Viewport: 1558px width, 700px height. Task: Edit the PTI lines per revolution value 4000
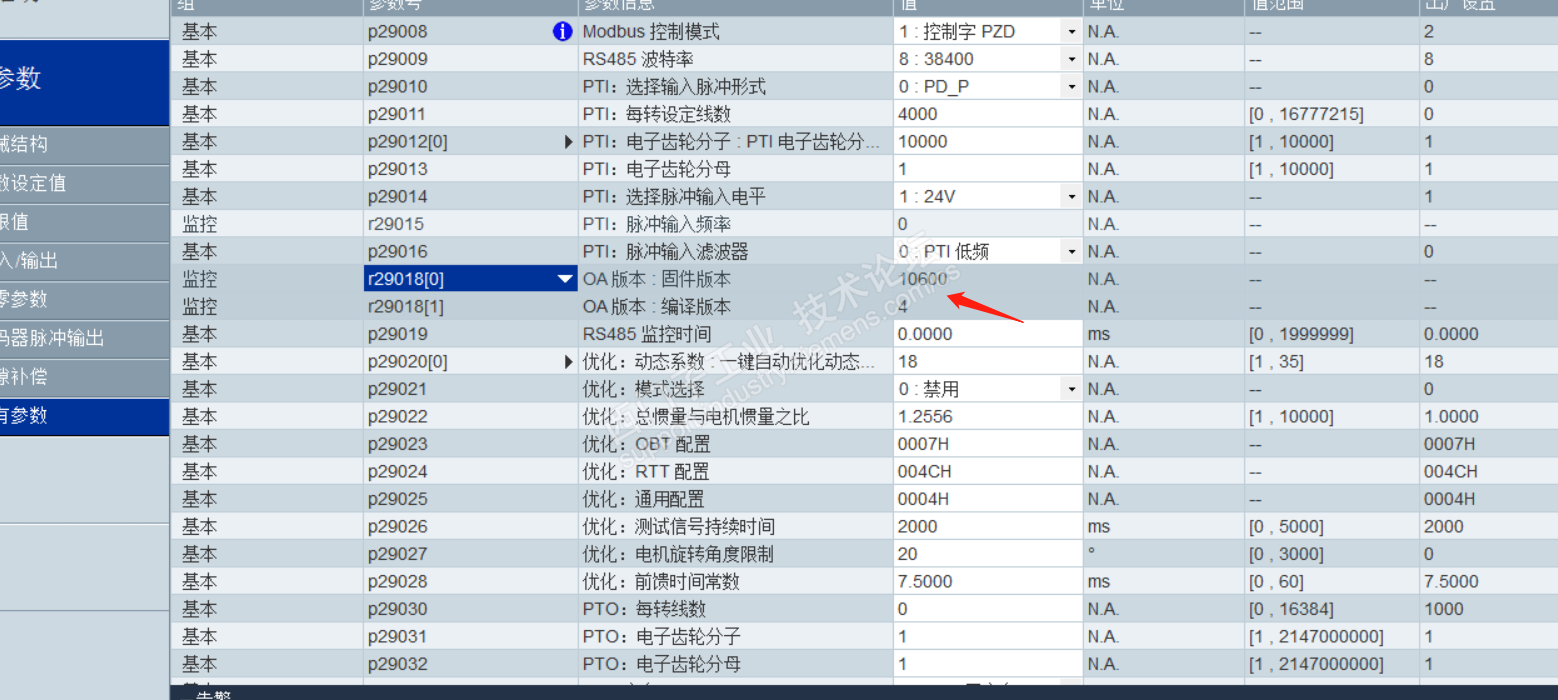(988, 114)
